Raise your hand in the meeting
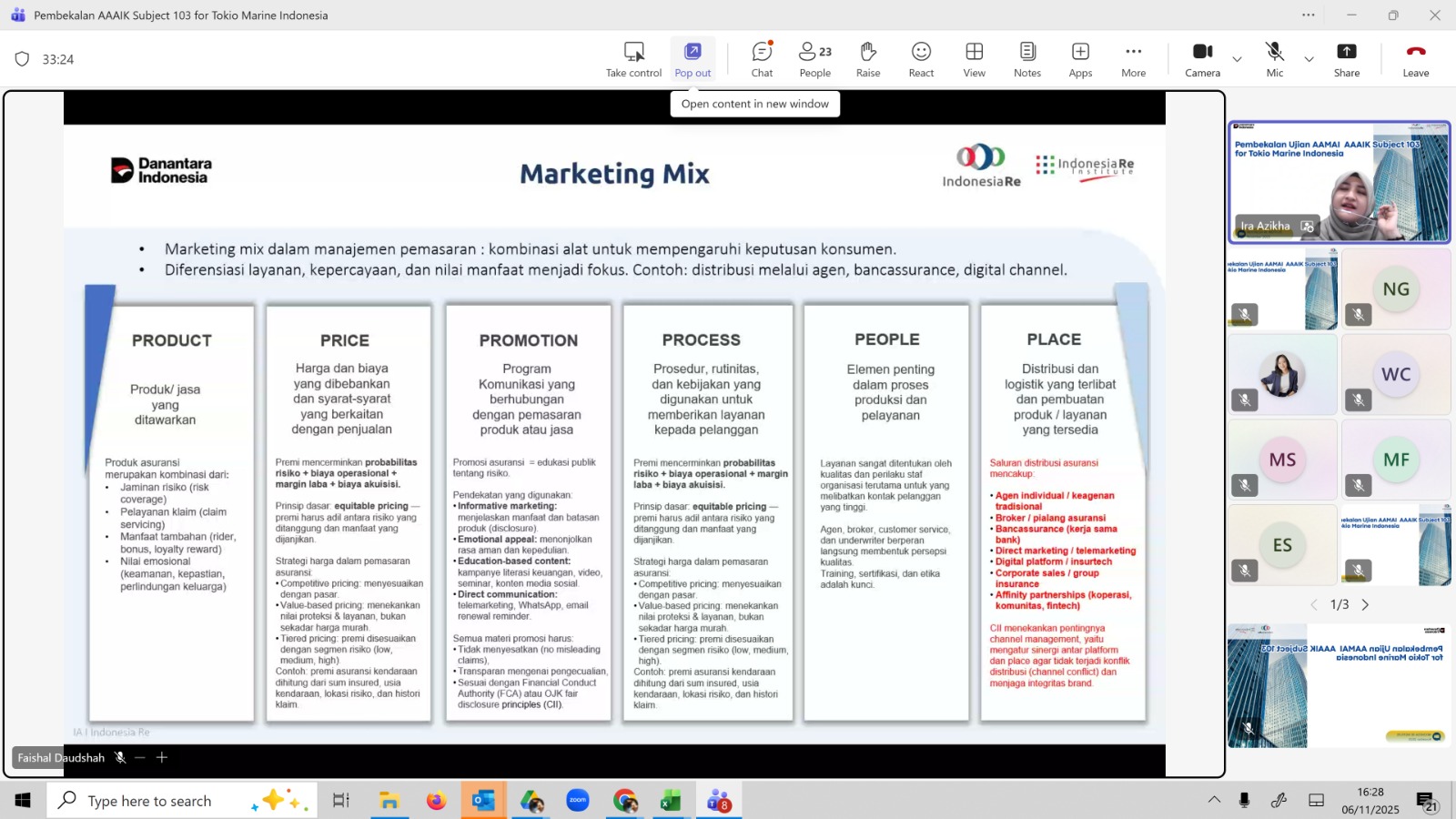The height and width of the screenshot is (819, 1456). click(868, 59)
